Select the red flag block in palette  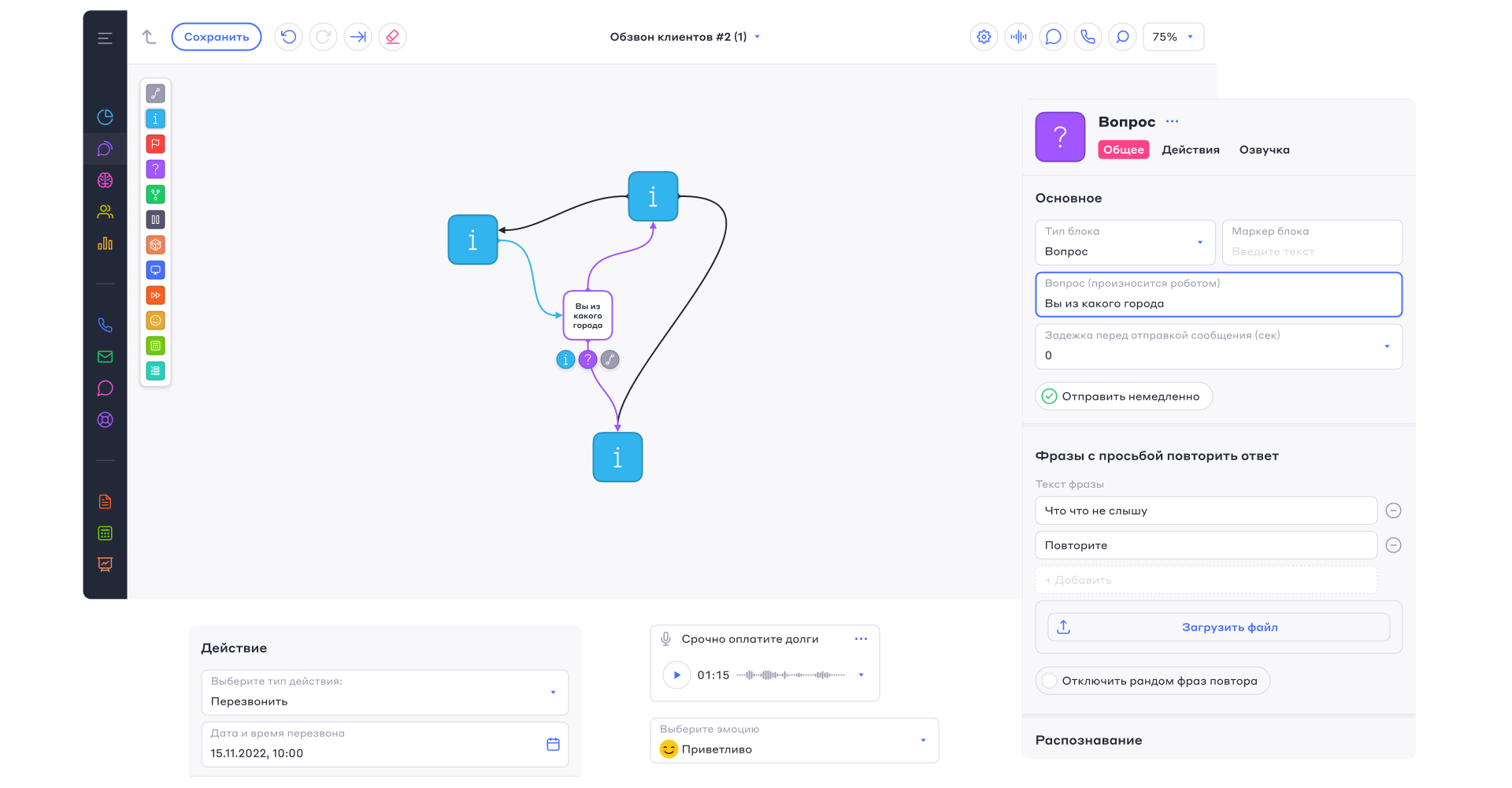pyautogui.click(x=156, y=144)
